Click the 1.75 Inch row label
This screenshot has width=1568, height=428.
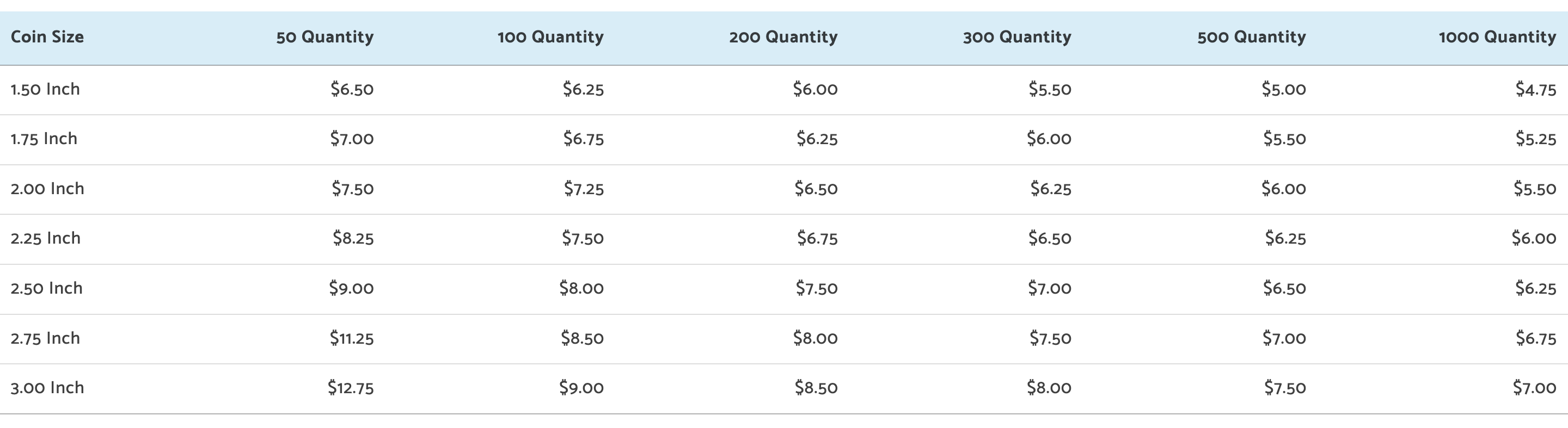(44, 139)
